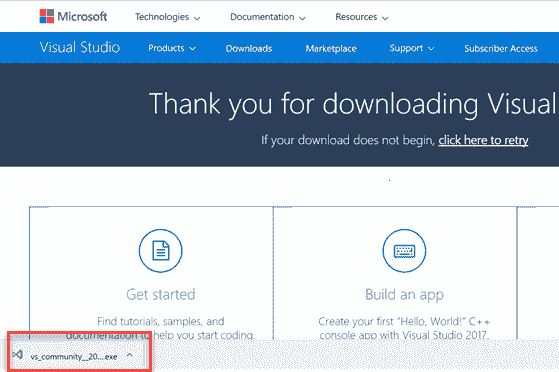Click the 'Thank you for downloading Visual' heading
This screenshot has width=559, height=372.
point(352,104)
